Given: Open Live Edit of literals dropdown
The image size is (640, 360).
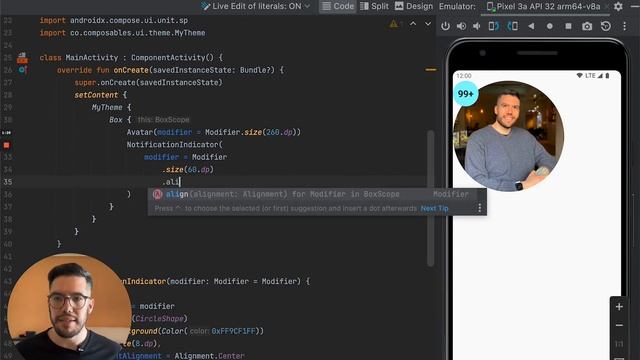Looking at the screenshot, I should 256,6.
